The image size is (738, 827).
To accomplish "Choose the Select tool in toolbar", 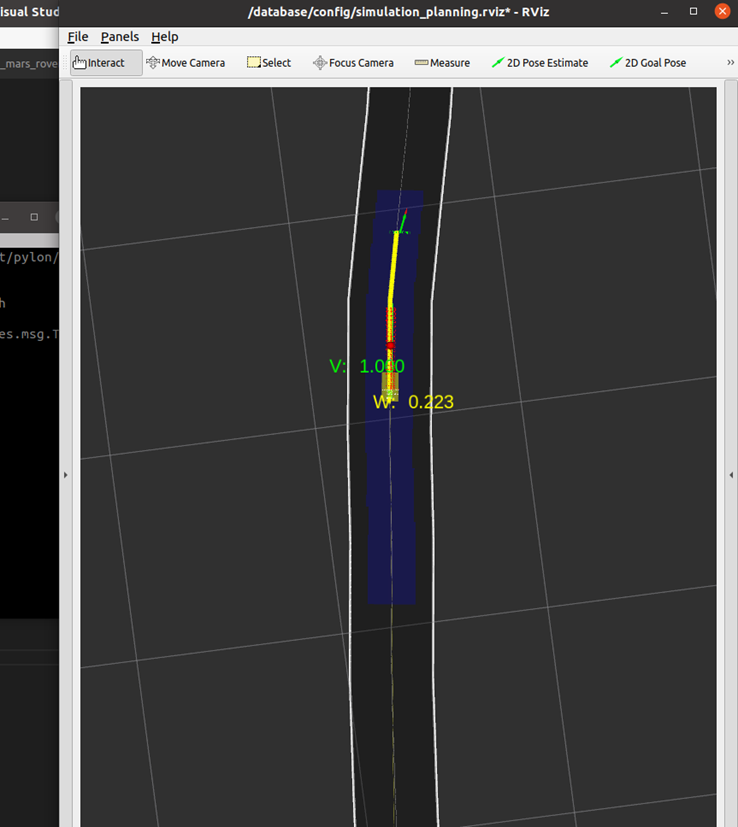I will click(x=270, y=63).
